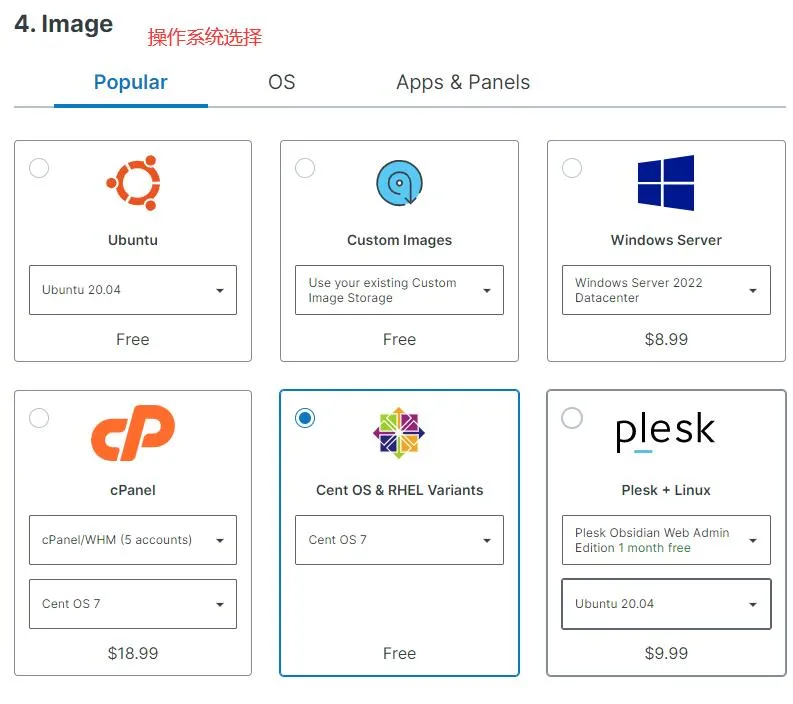
Task: Click the Windows Server logo icon
Action: click(666, 183)
